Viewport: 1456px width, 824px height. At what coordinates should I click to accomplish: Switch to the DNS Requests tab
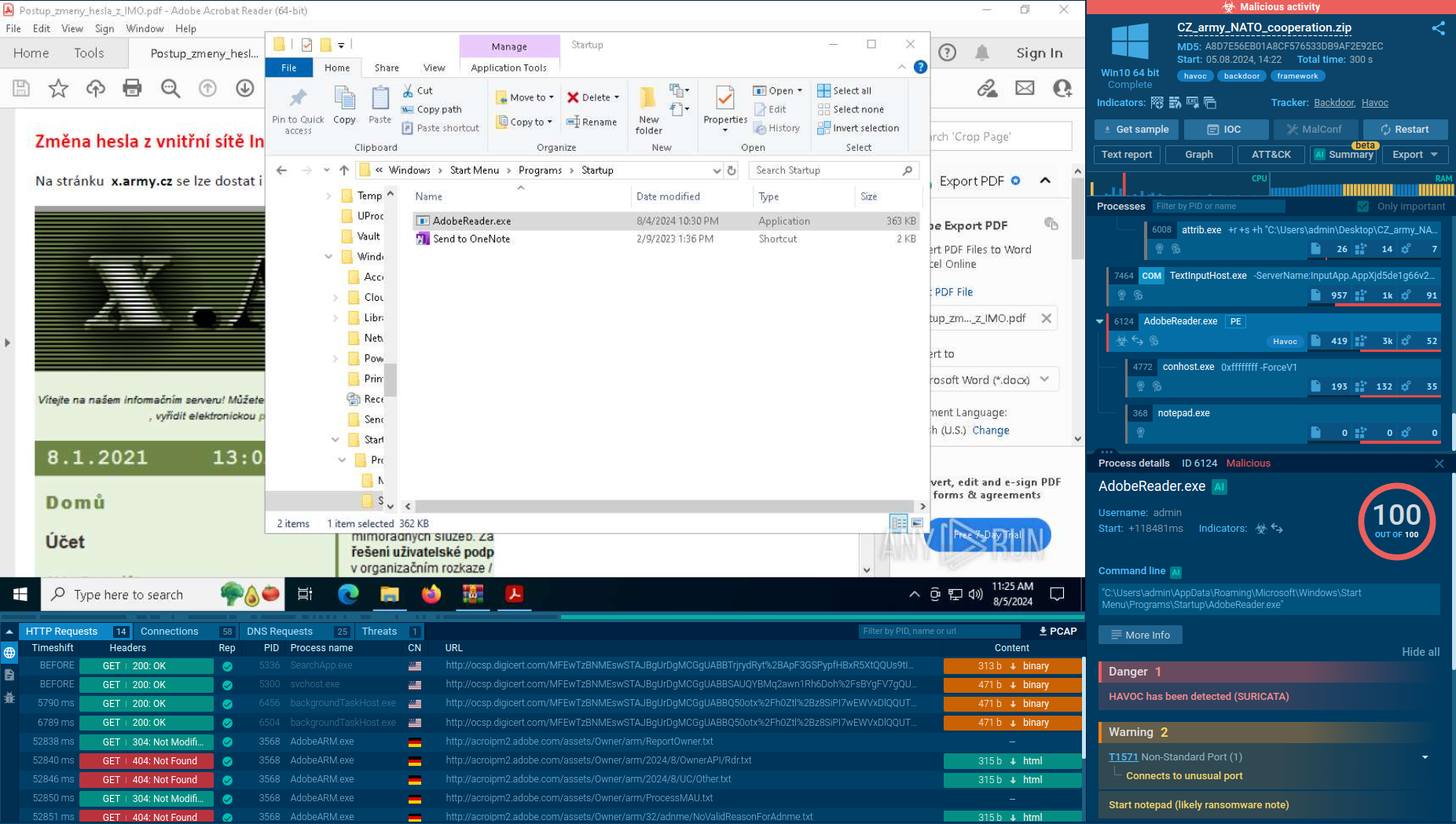pyautogui.click(x=280, y=631)
